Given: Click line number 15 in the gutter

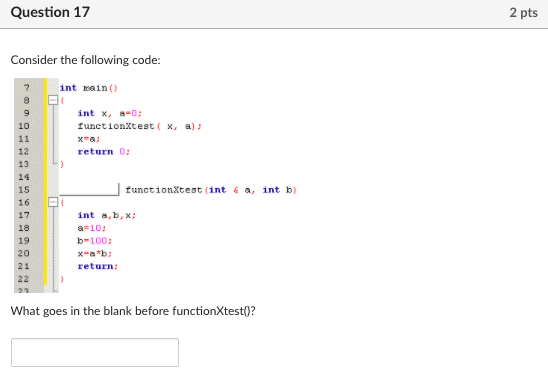Looking at the screenshot, I should tap(23, 190).
